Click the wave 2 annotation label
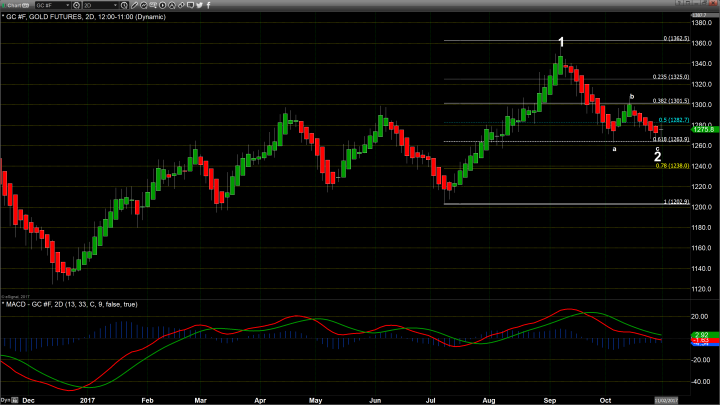This screenshot has width=720, height=405. (658, 157)
